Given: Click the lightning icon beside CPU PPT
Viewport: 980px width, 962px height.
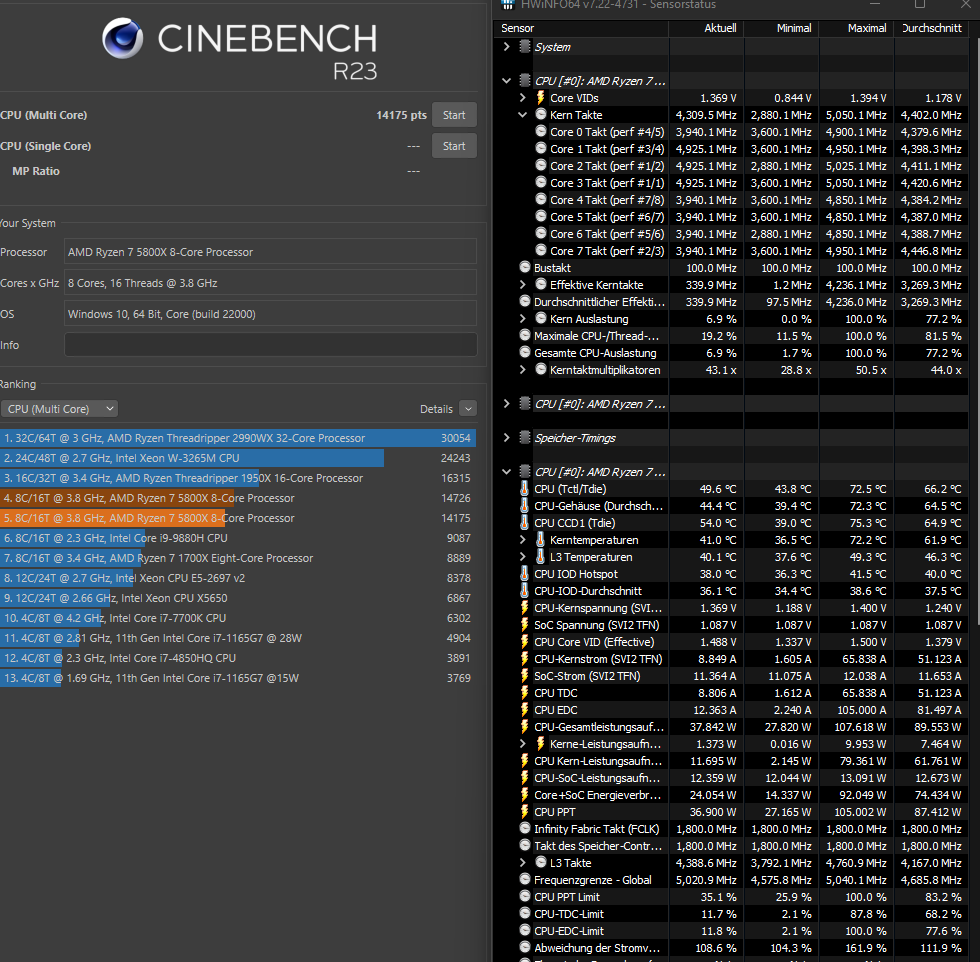Looking at the screenshot, I should [525, 811].
